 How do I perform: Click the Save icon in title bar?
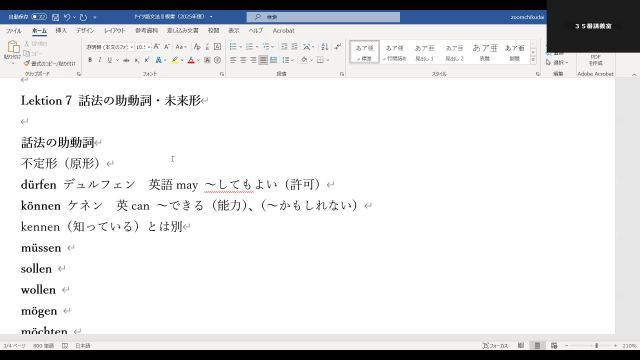[x=56, y=17]
